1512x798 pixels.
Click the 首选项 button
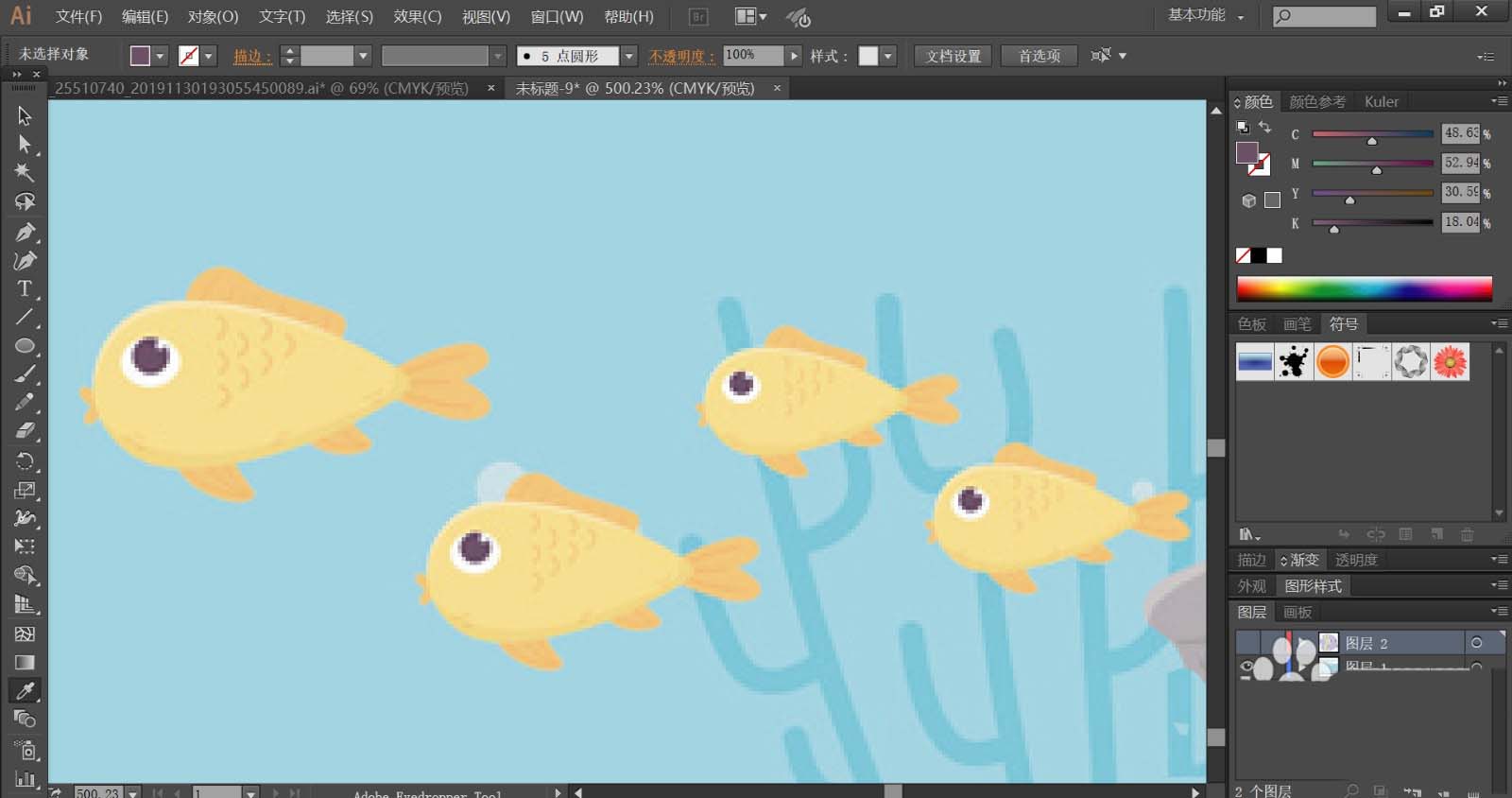(x=1039, y=56)
